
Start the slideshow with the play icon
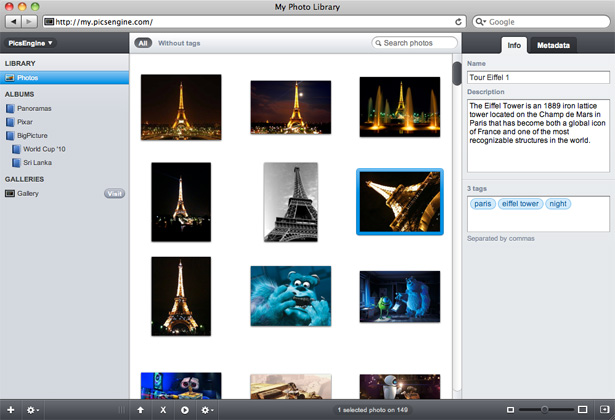point(185,410)
